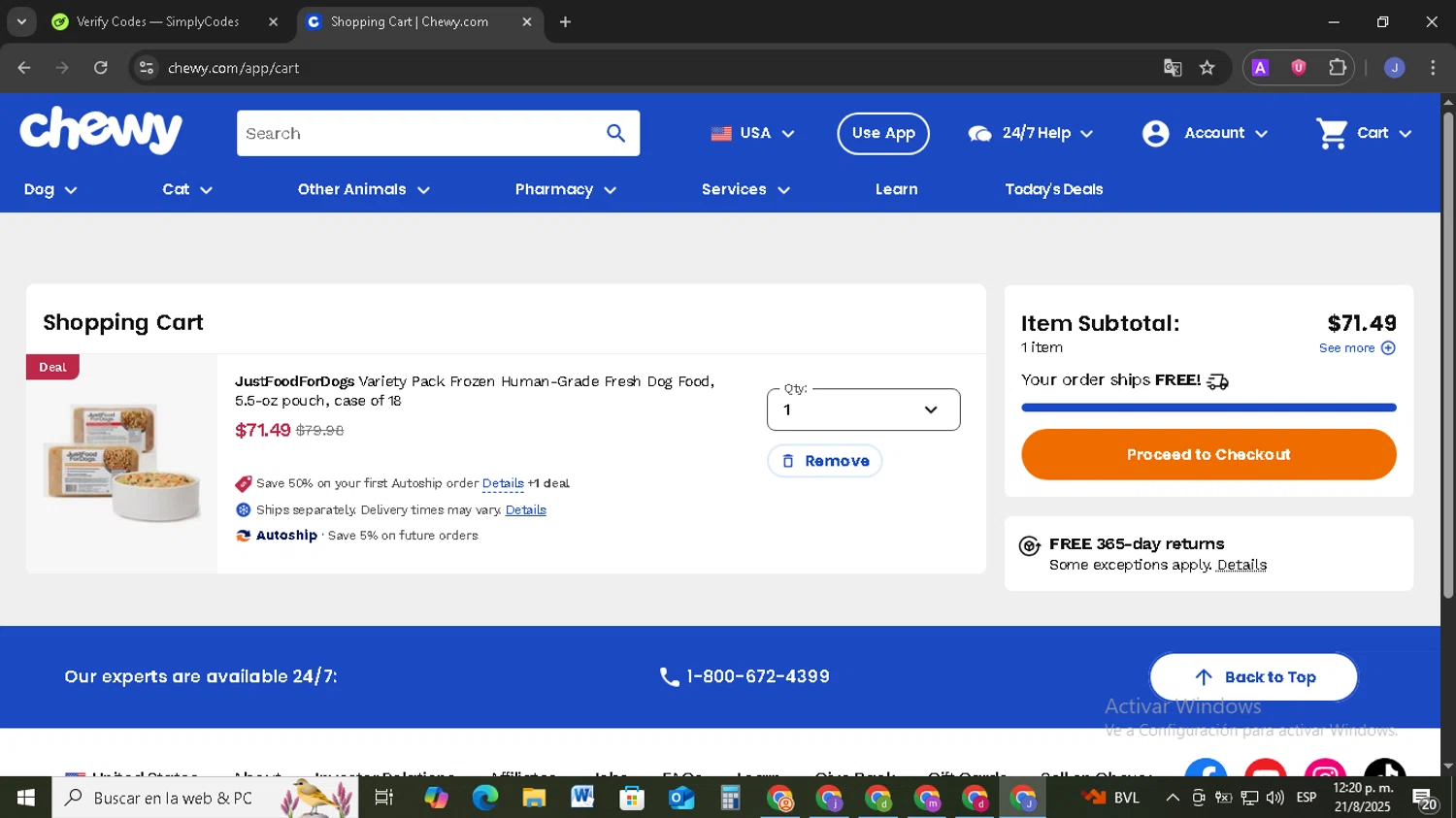The height and width of the screenshot is (818, 1456).
Task: Click the Deal badge on product
Action: coord(52,367)
